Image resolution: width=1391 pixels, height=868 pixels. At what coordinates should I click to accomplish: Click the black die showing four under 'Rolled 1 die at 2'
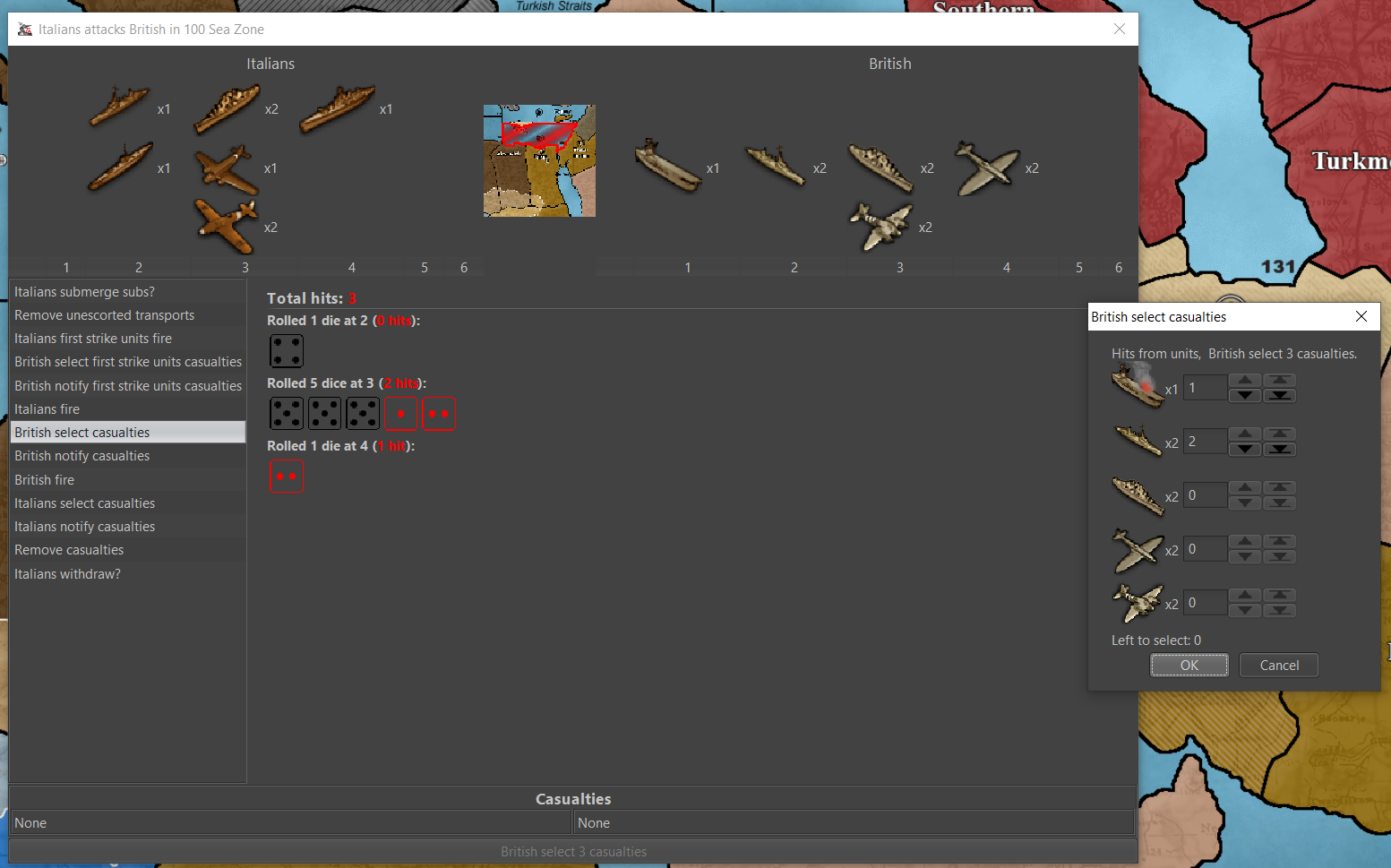click(x=287, y=351)
